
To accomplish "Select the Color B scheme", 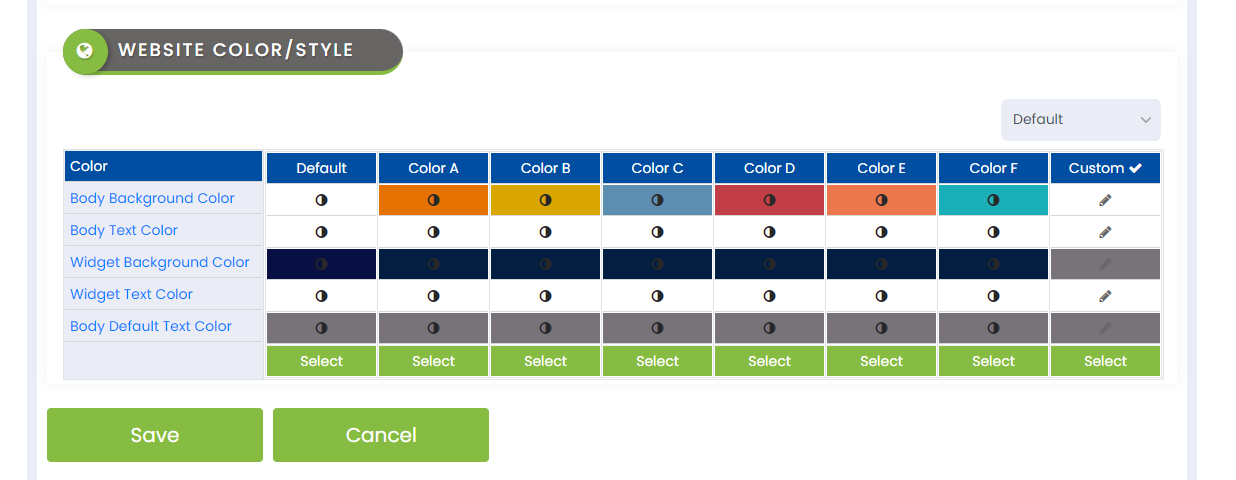I will tap(545, 361).
